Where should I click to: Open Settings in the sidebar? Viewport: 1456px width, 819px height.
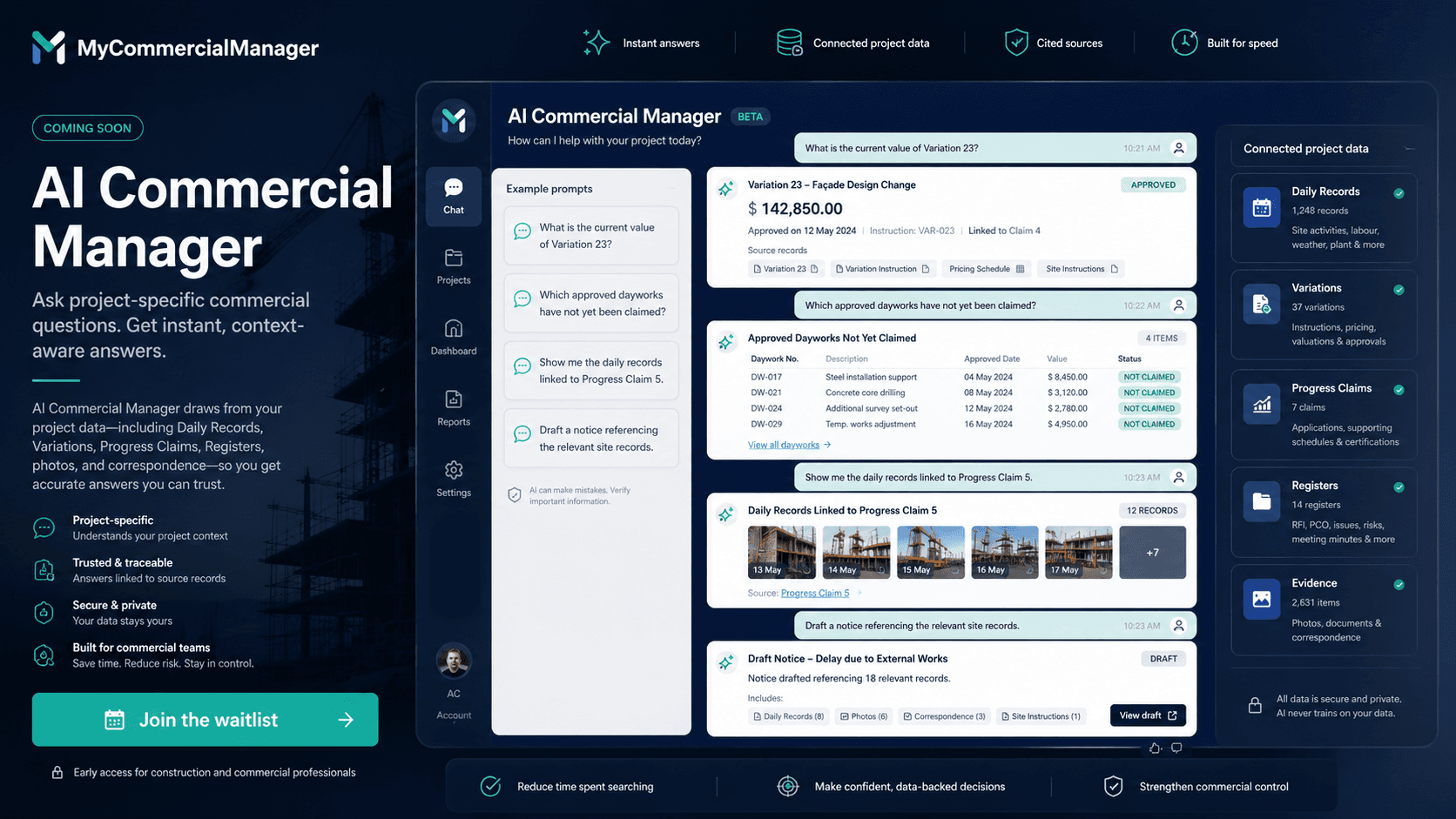point(454,479)
